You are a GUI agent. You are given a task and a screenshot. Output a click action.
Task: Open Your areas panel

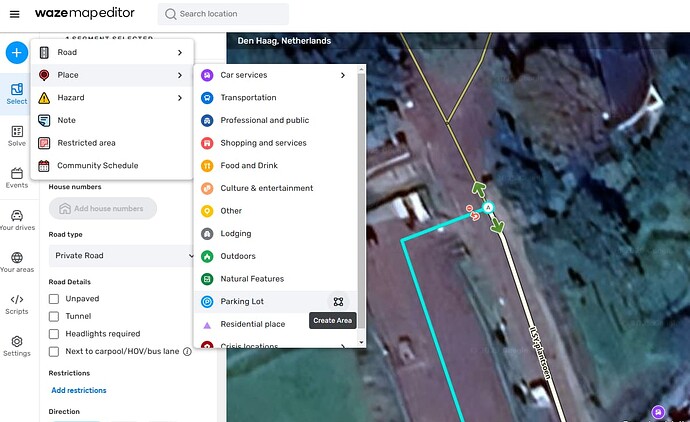[x=17, y=262]
